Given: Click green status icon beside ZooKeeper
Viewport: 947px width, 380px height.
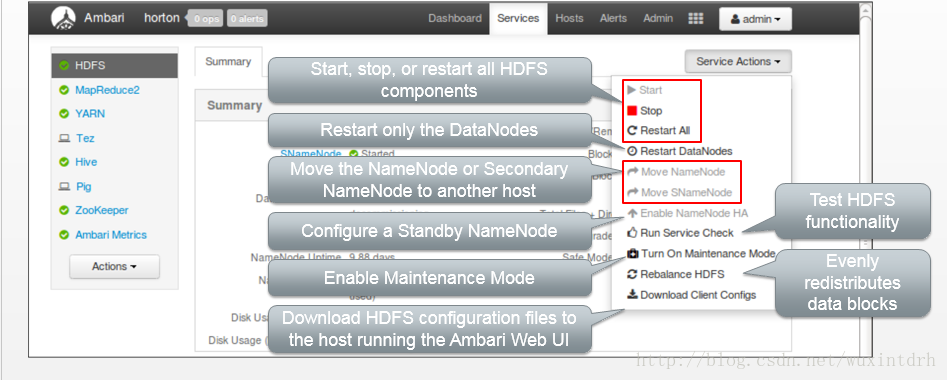Looking at the screenshot, I should pos(63,210).
